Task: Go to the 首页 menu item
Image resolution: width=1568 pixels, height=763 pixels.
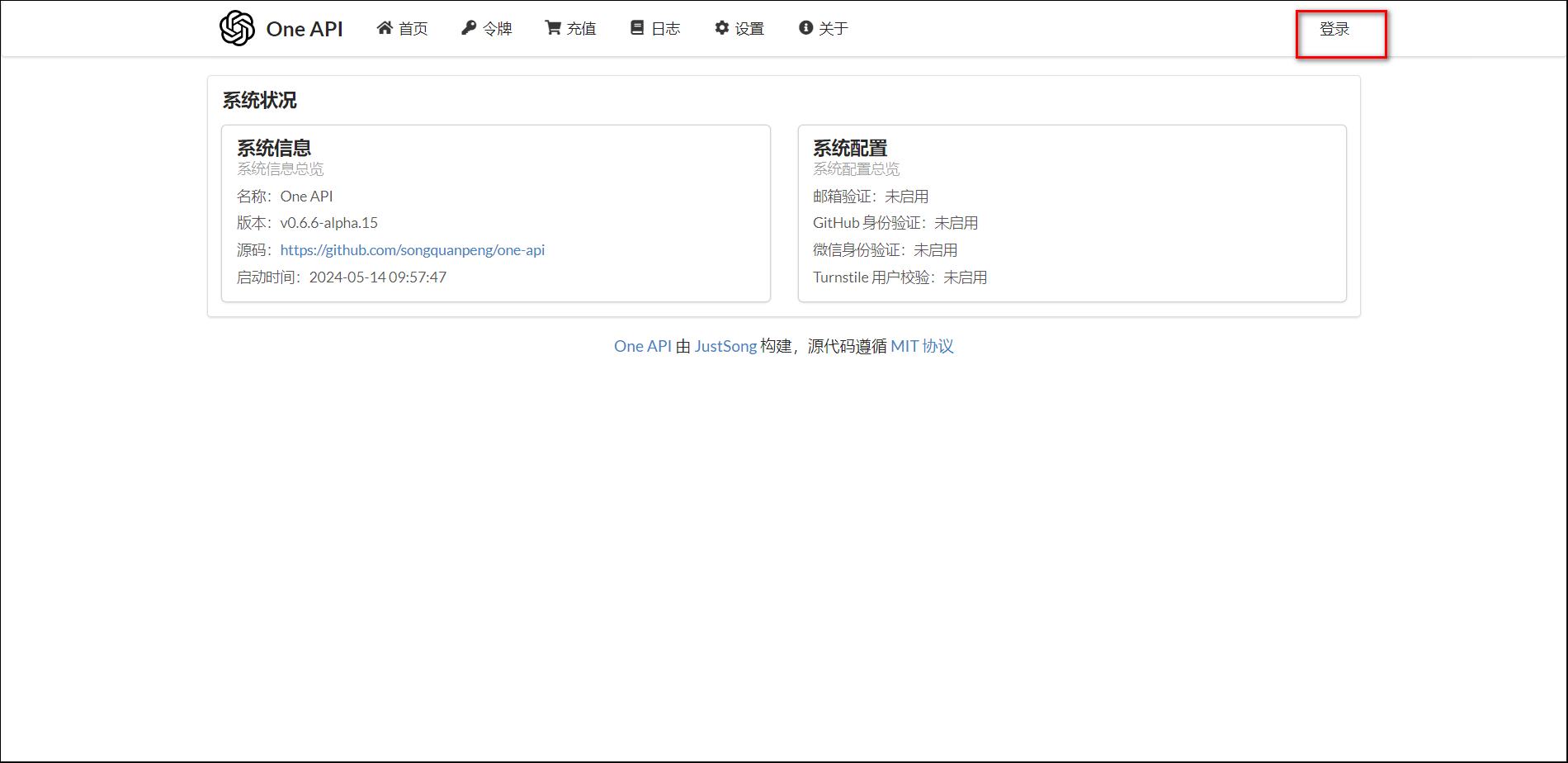Action: (x=413, y=29)
